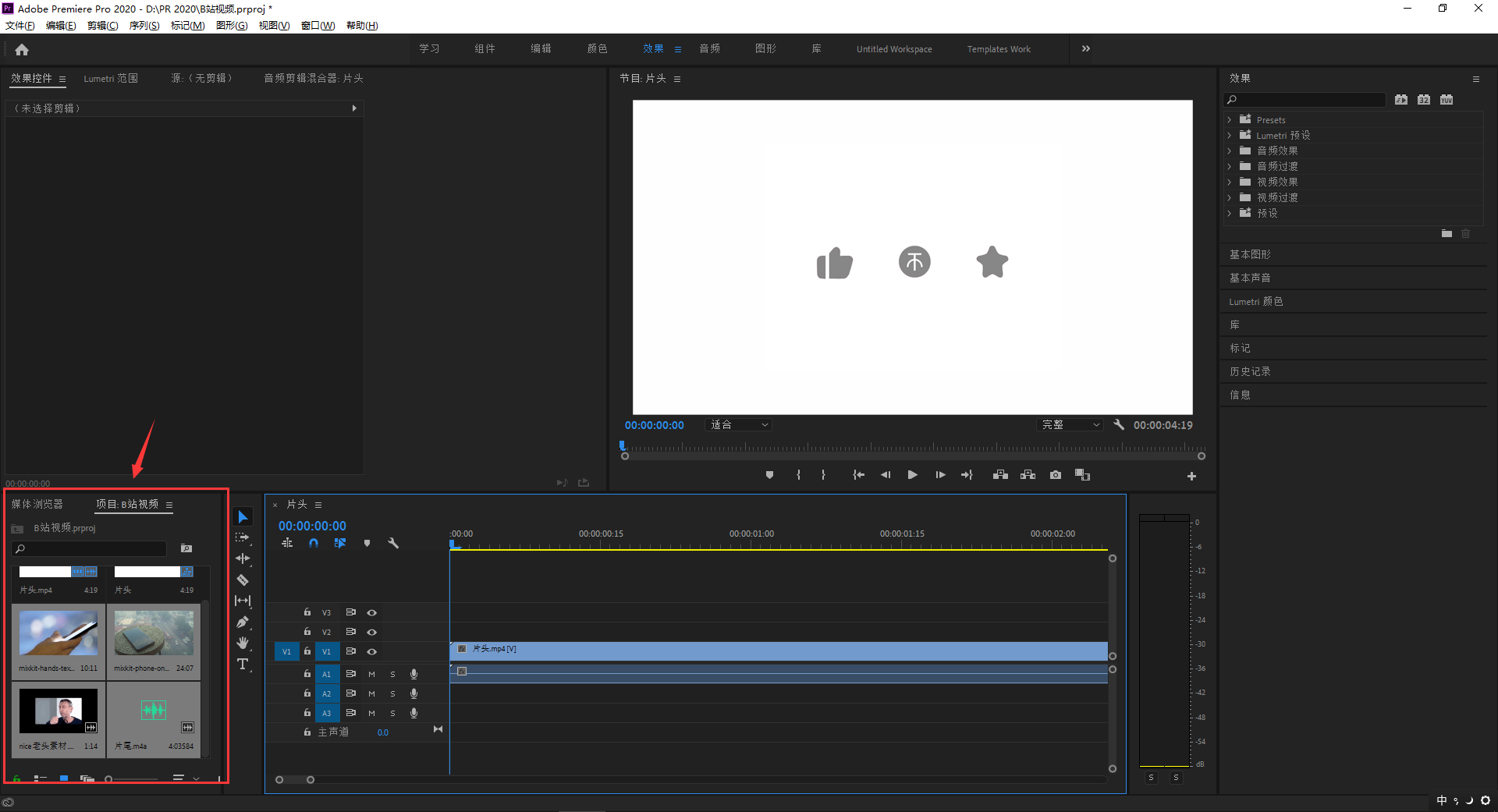Open timeline display settings wrench
Screen dimensions: 1498x812
click(393, 543)
